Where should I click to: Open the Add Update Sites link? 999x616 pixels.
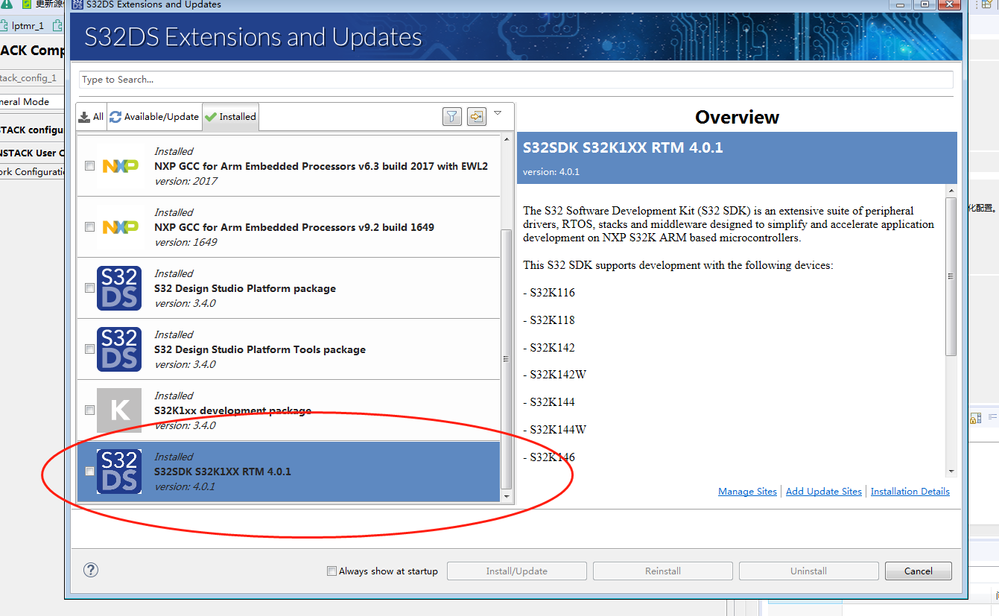point(823,491)
